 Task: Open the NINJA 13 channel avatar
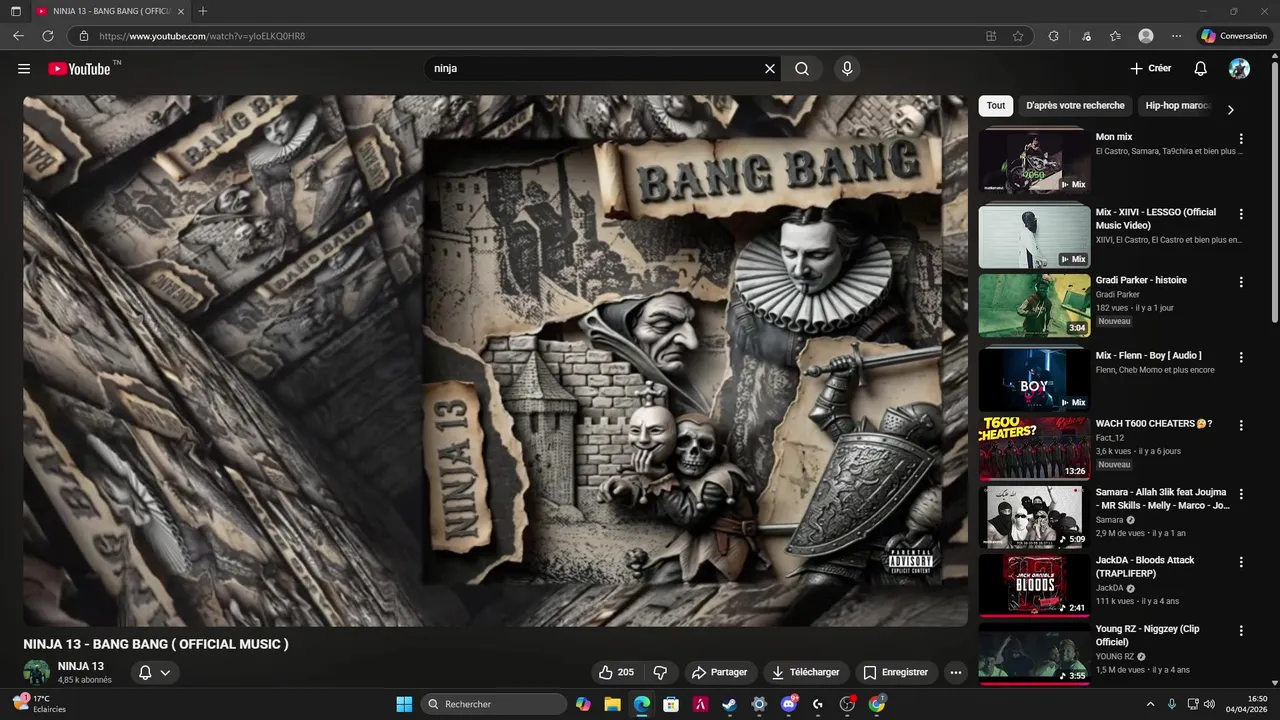click(37, 672)
